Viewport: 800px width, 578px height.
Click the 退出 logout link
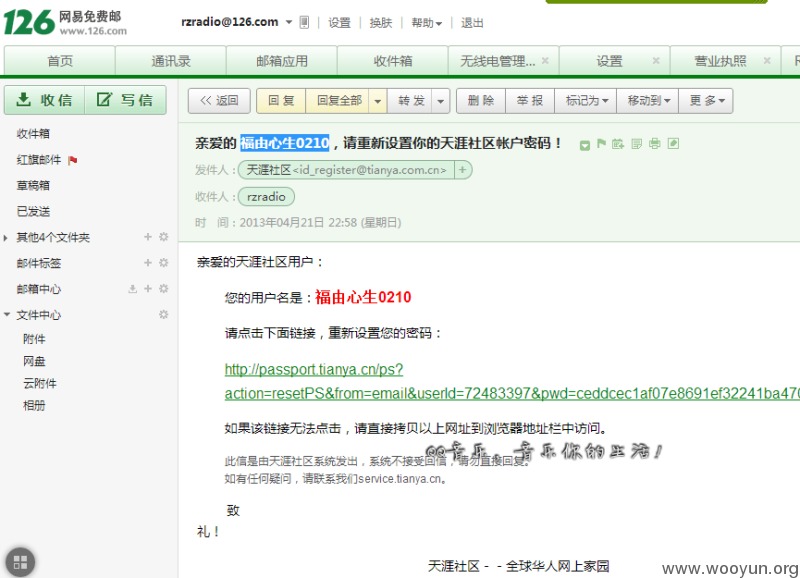(472, 23)
